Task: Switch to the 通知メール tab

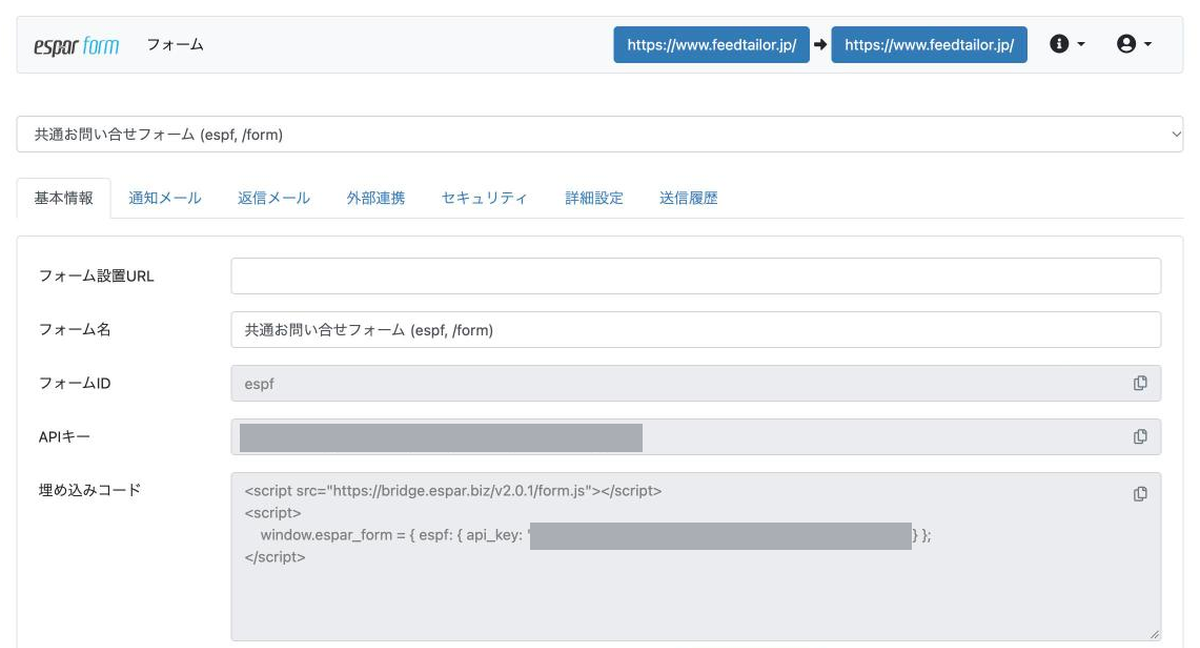Action: click(165, 198)
